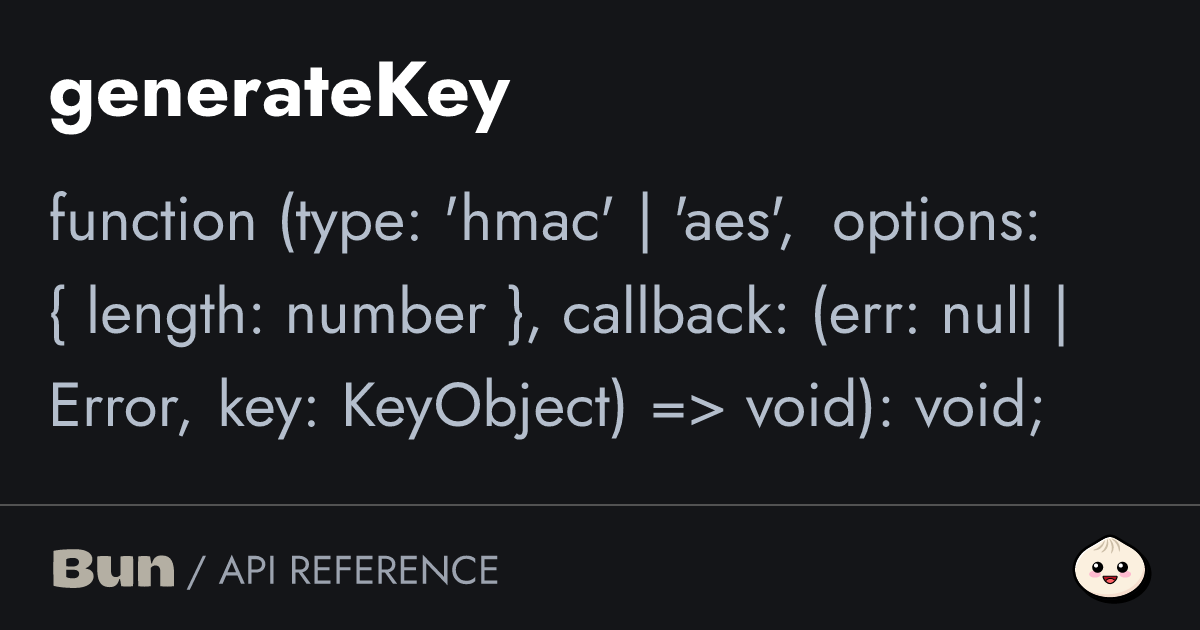Click the slash separator beside Bun
This screenshot has width=1200, height=630.
tap(196, 570)
